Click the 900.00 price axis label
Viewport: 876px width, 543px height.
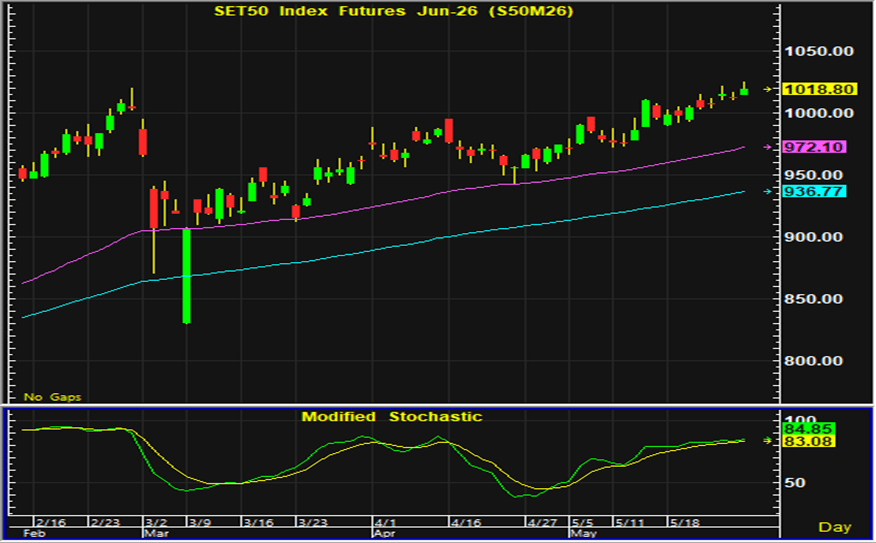(x=814, y=237)
